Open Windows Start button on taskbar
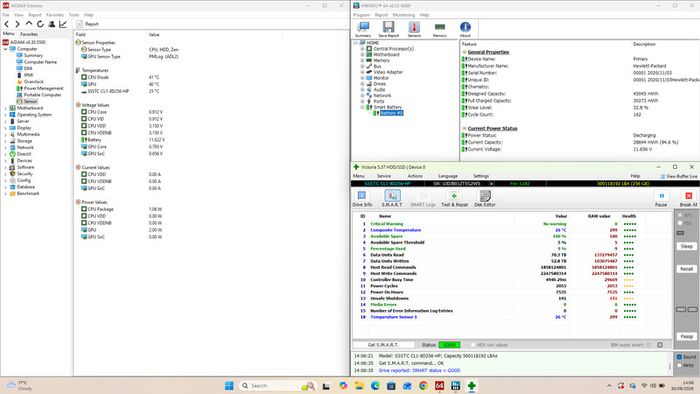 coord(229,386)
